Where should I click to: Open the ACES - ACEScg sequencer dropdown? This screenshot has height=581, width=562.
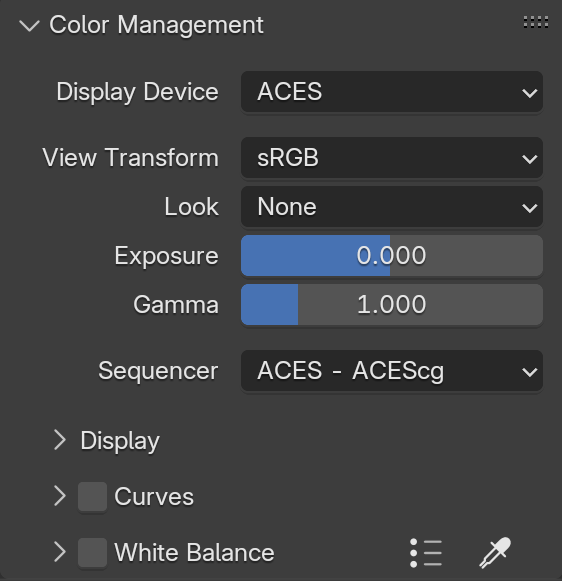(392, 371)
